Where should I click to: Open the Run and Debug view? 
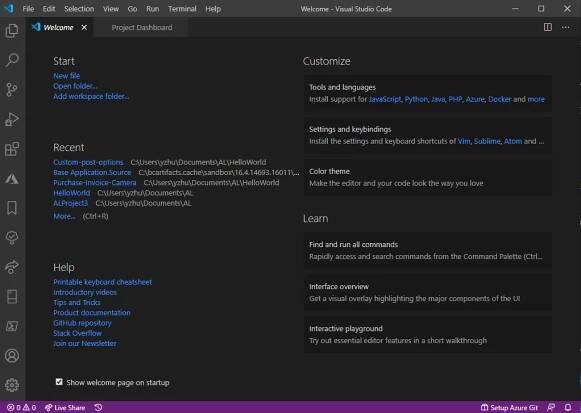click(12, 119)
